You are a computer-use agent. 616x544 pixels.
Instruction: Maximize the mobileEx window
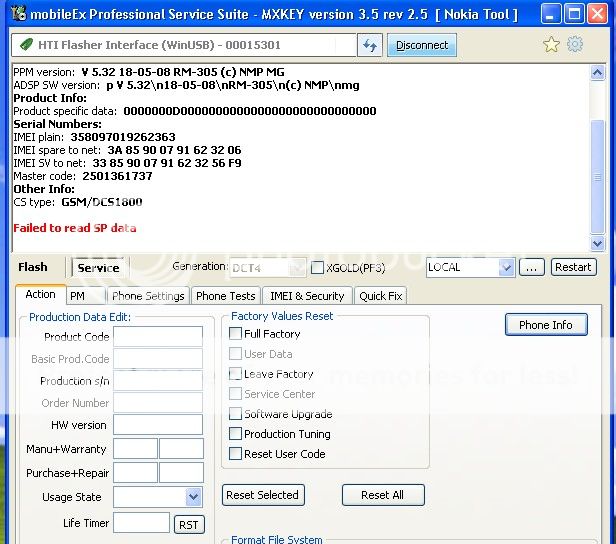click(574, 14)
